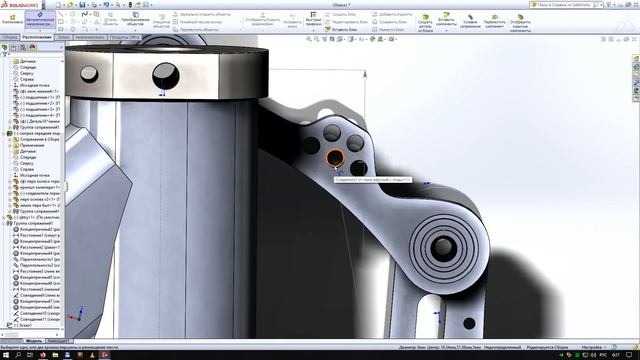Switch to the Продукты Office tab
This screenshot has height=360, width=640.
[125, 37]
